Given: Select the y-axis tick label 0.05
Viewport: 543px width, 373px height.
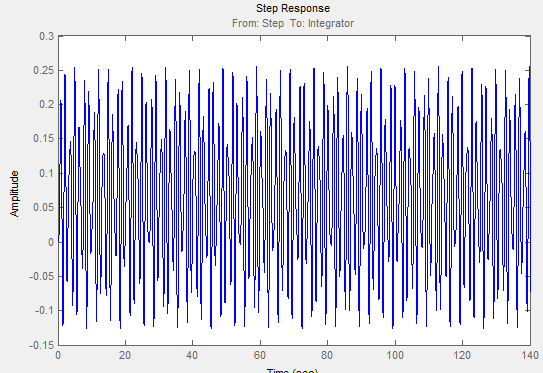Looking at the screenshot, I should point(44,207).
